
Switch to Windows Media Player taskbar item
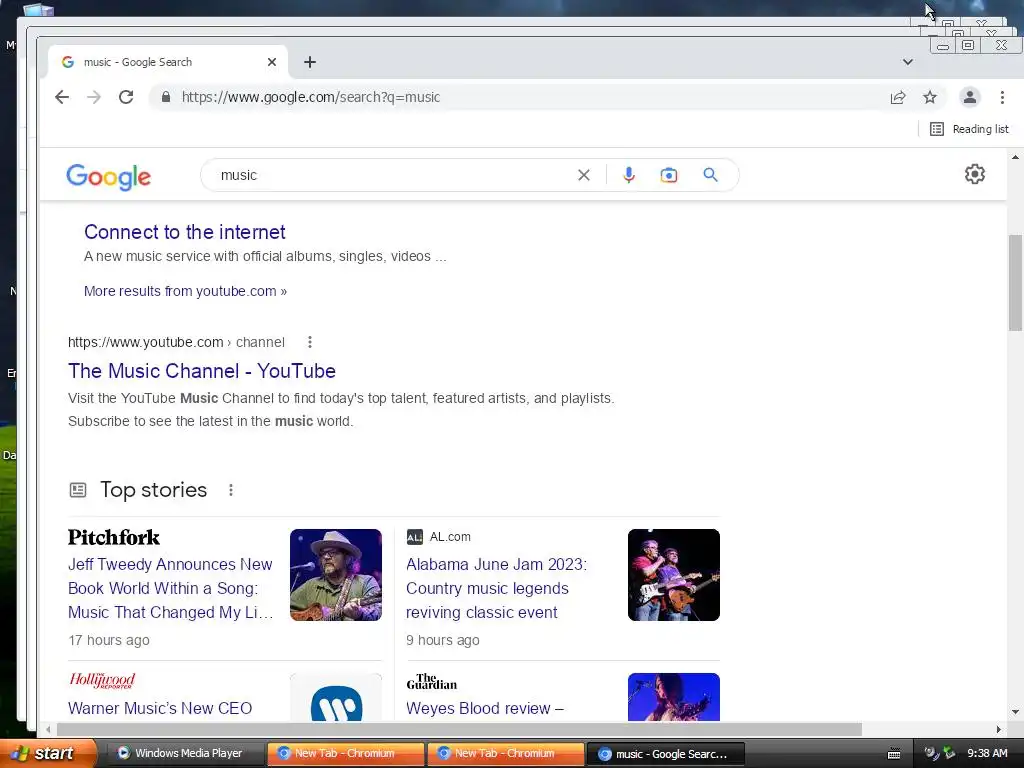185,753
